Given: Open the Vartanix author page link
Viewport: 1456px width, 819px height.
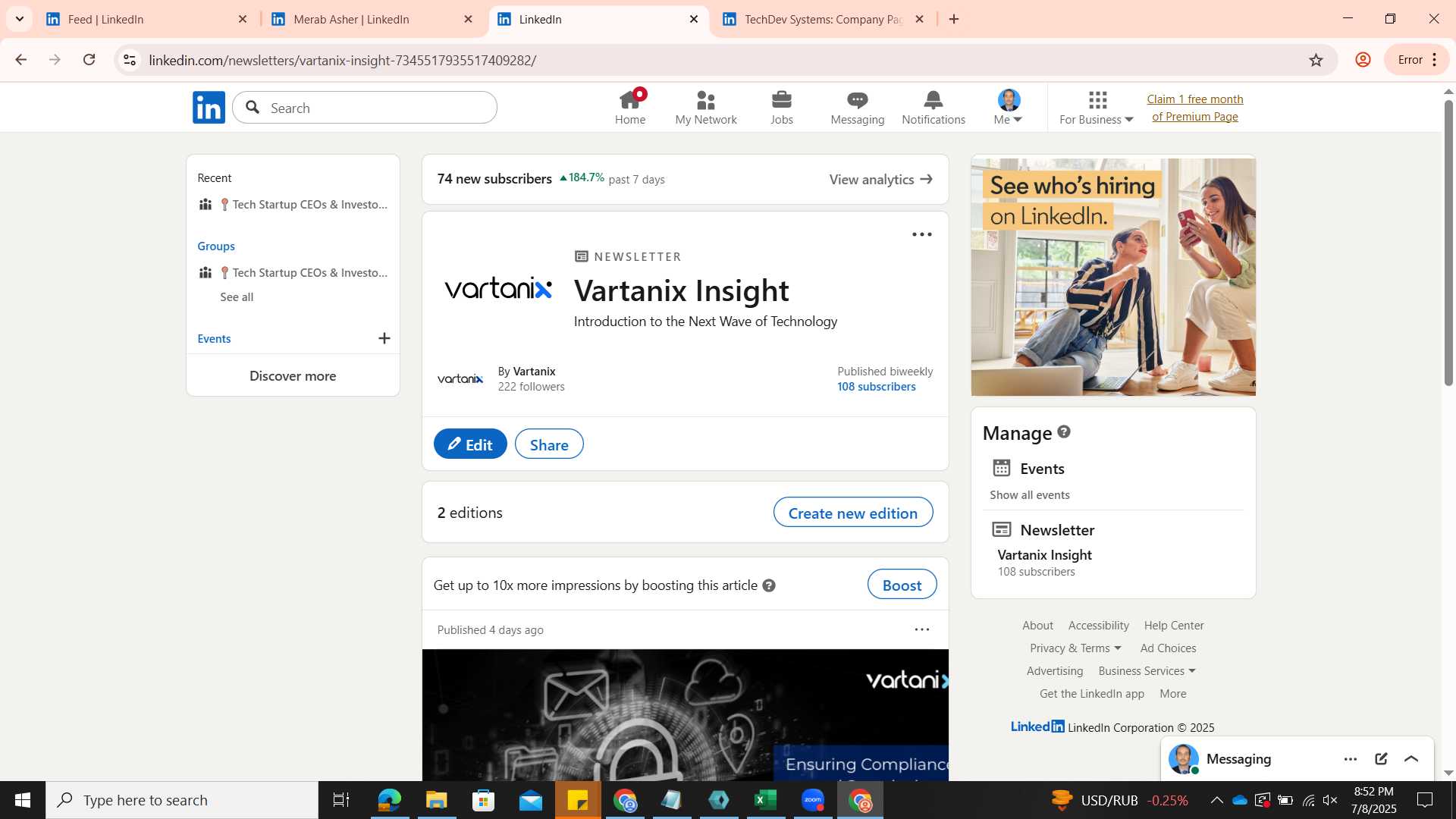Looking at the screenshot, I should tap(534, 372).
